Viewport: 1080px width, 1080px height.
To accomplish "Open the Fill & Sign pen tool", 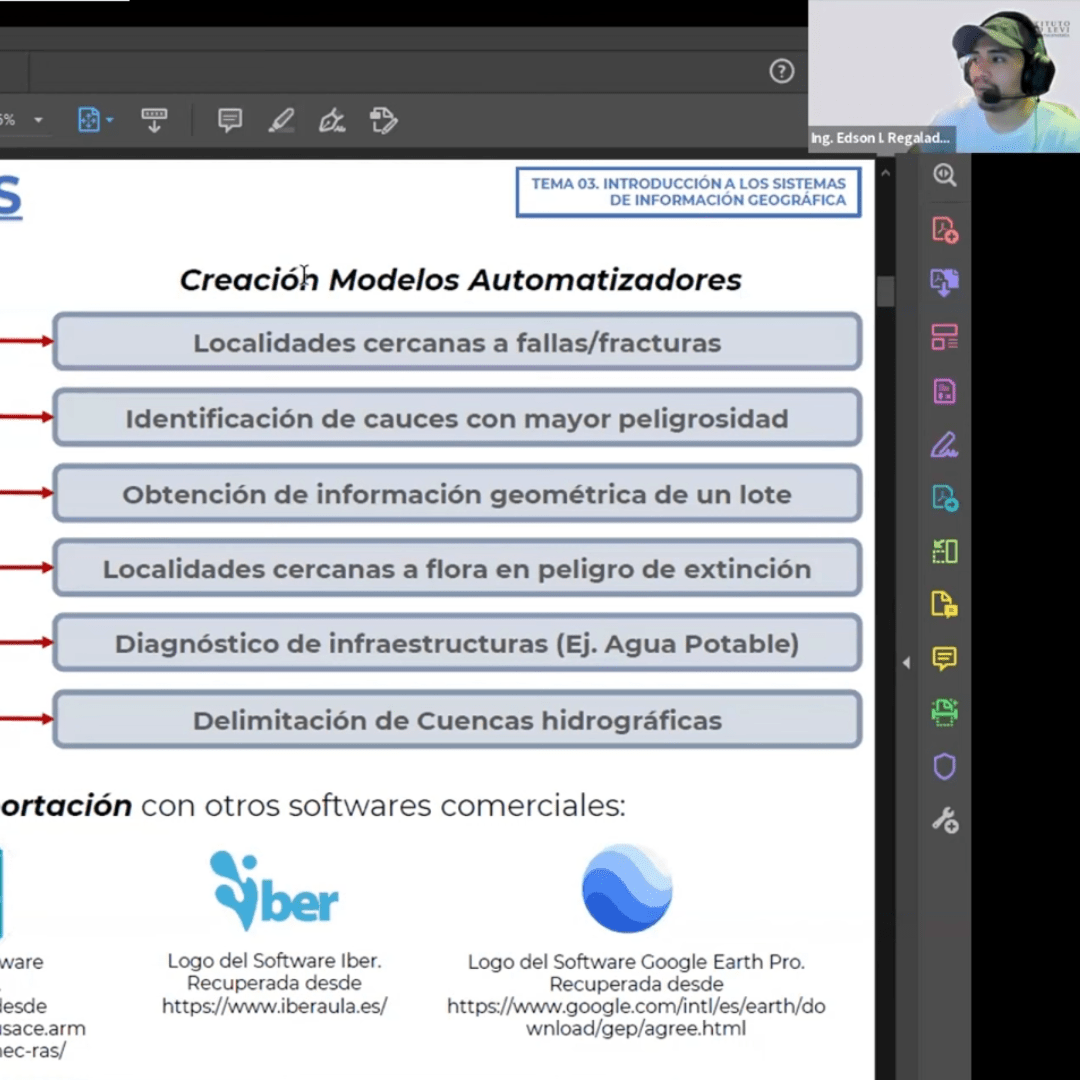I will click(945, 444).
